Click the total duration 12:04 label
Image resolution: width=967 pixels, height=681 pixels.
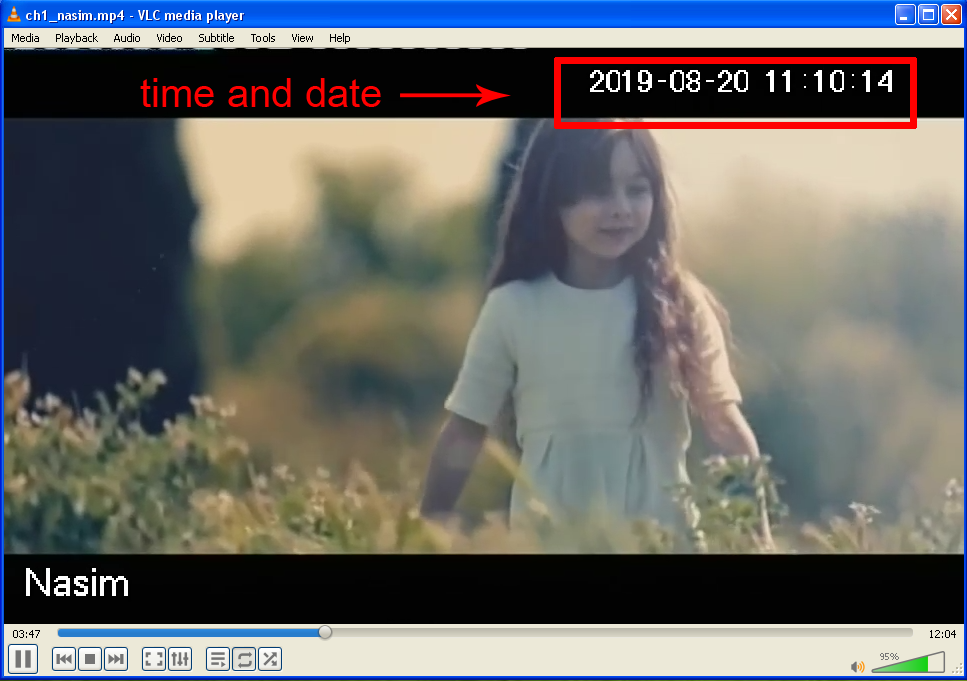tap(942, 634)
